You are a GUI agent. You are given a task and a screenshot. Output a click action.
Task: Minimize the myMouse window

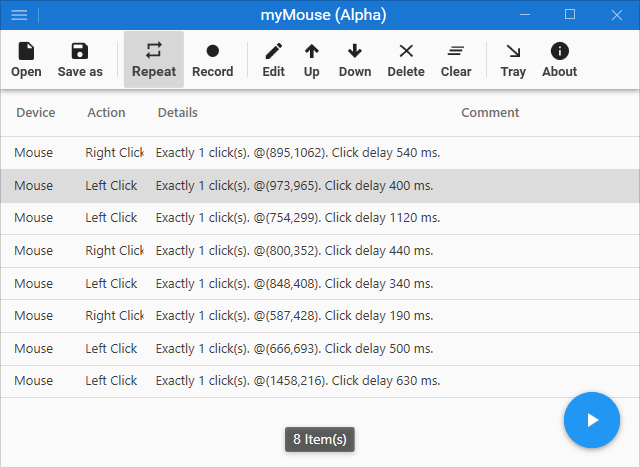point(525,15)
